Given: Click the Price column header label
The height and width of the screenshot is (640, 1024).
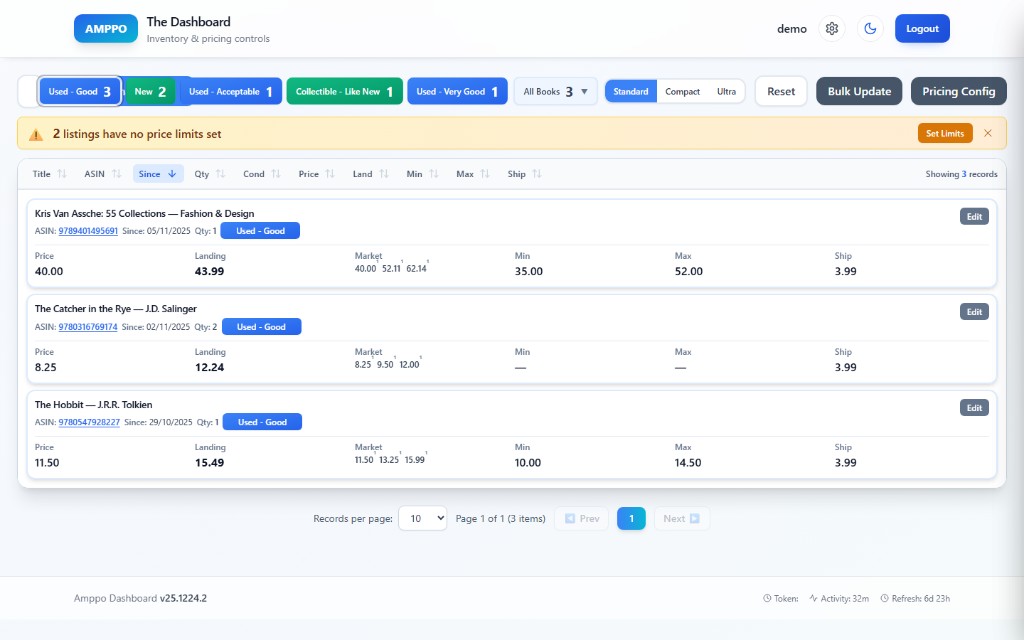Looking at the screenshot, I should (x=308, y=174).
